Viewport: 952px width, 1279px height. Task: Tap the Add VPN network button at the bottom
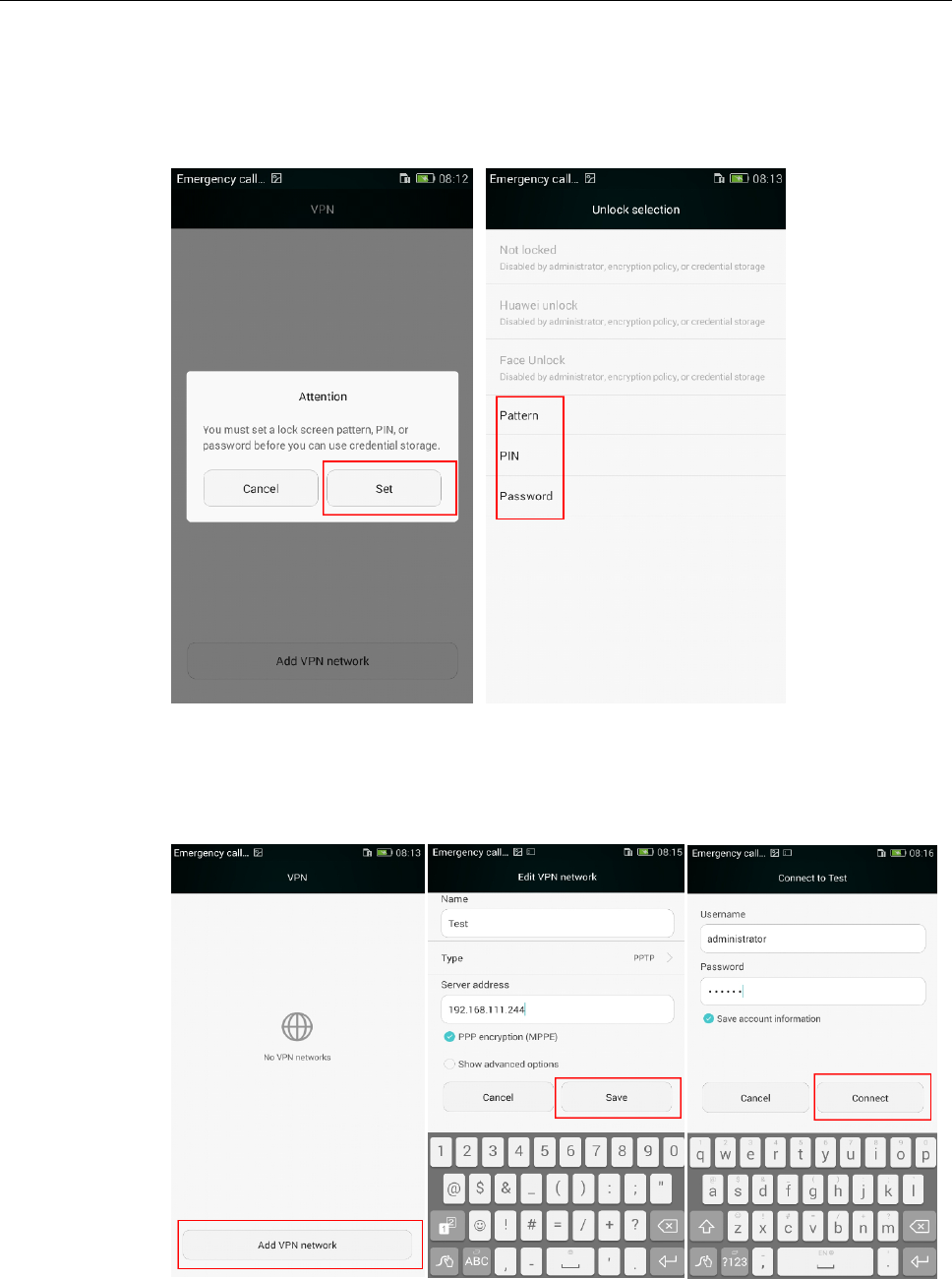pyautogui.click(x=297, y=1245)
